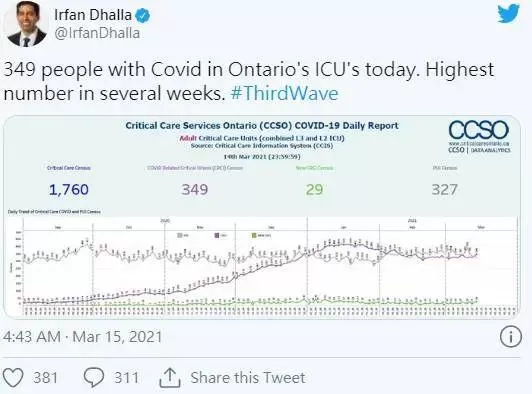Viewport: 532px width, 394px height.
Task: Click Share this Tweet text
Action: coord(248,378)
